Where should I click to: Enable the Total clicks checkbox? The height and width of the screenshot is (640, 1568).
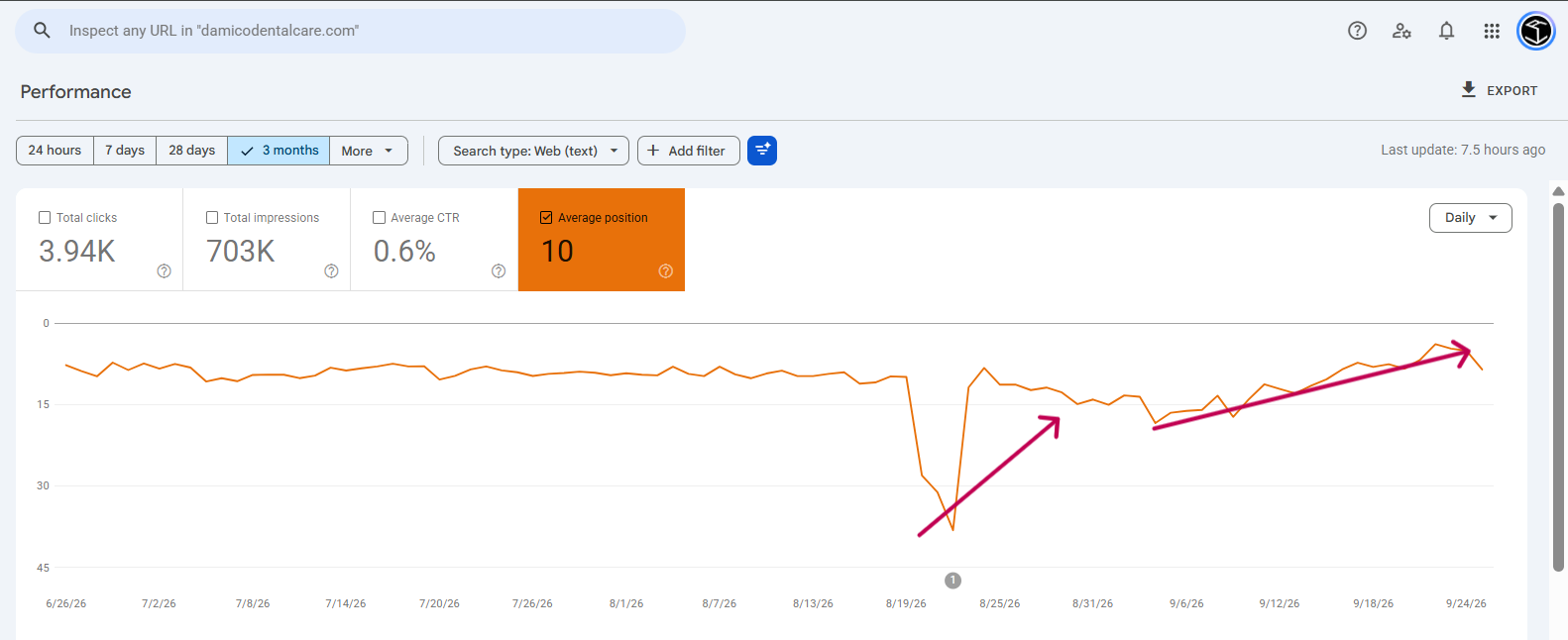45,218
